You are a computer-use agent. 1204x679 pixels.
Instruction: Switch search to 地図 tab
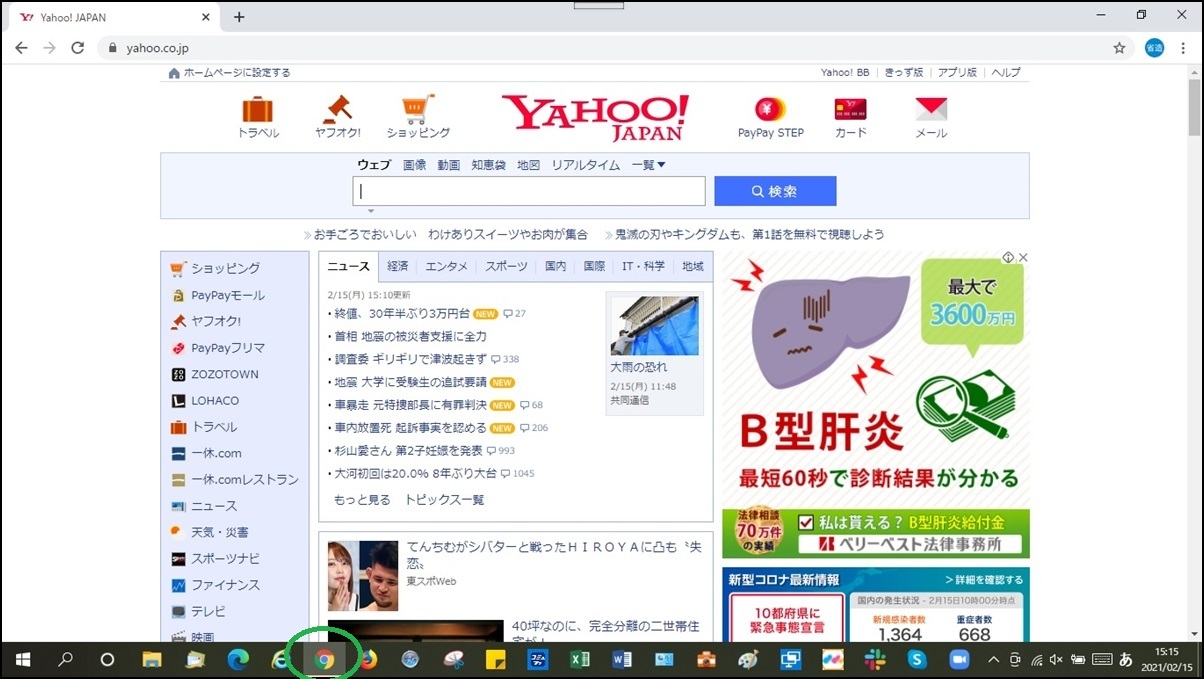point(528,165)
